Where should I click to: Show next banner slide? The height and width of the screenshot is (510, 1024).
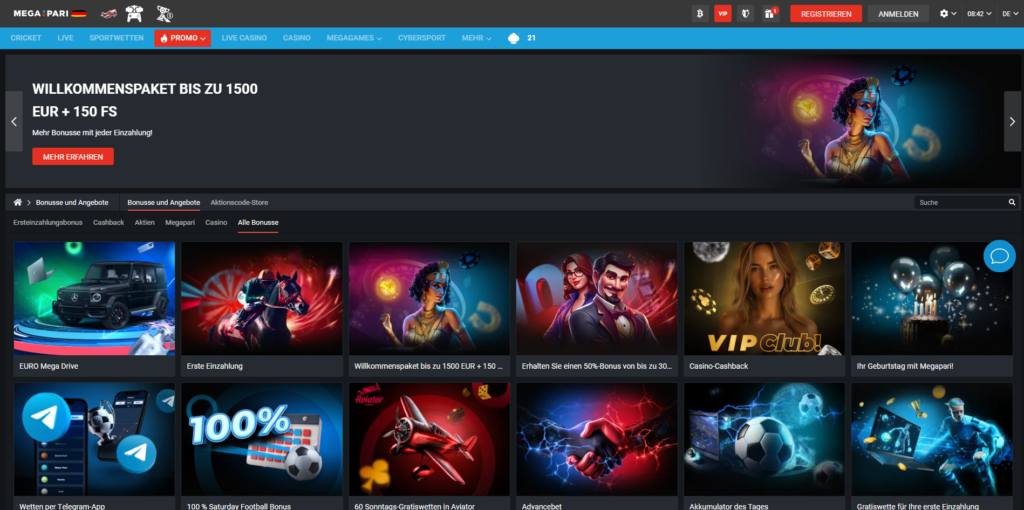pyautogui.click(x=1012, y=121)
